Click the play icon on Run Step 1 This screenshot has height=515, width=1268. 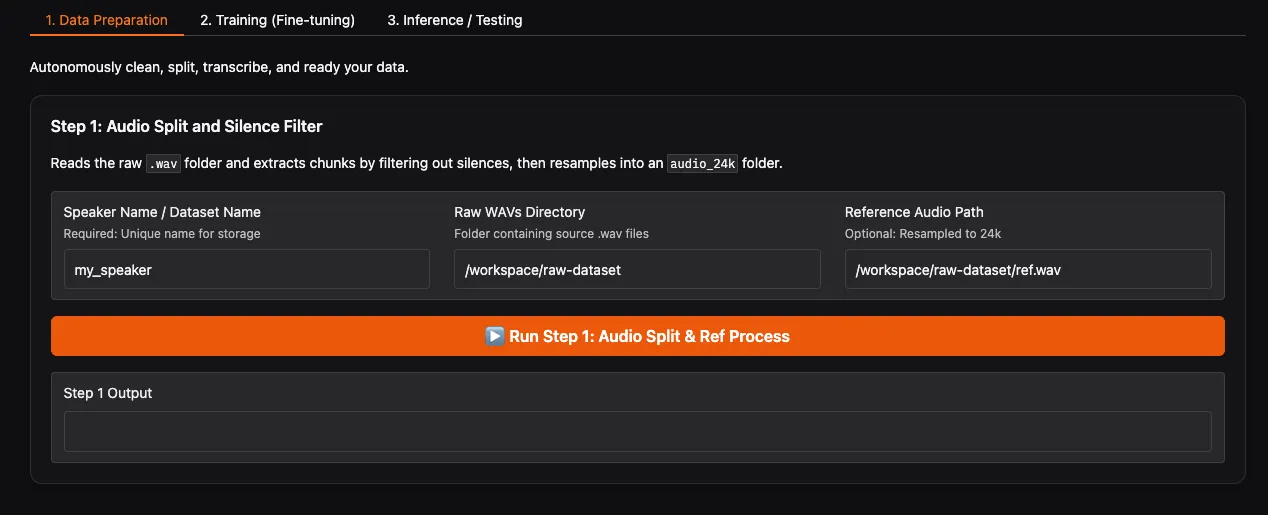pos(495,336)
